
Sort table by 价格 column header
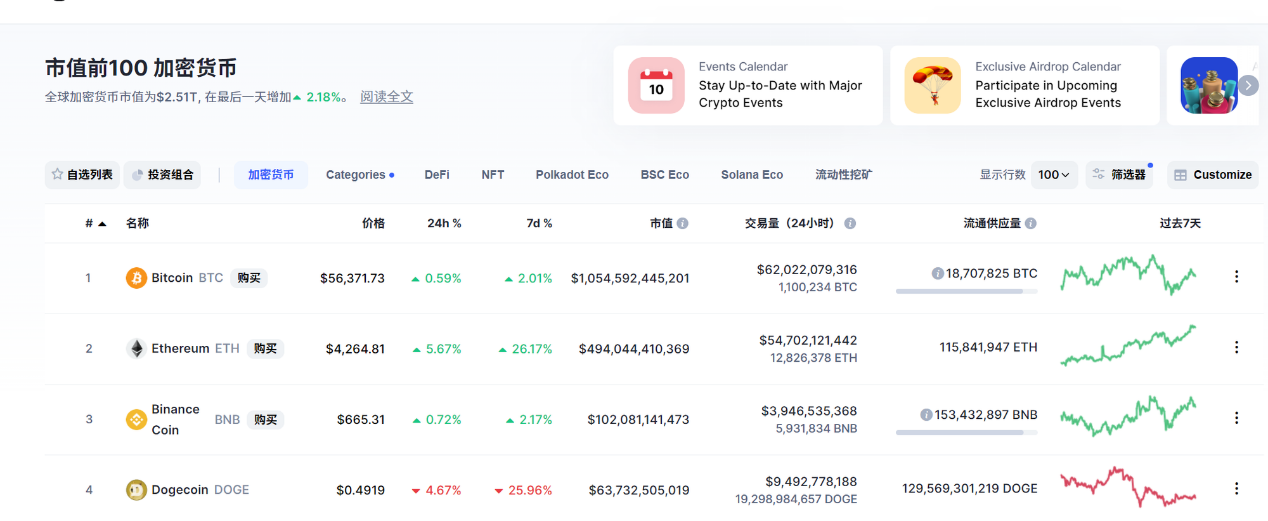coord(373,224)
